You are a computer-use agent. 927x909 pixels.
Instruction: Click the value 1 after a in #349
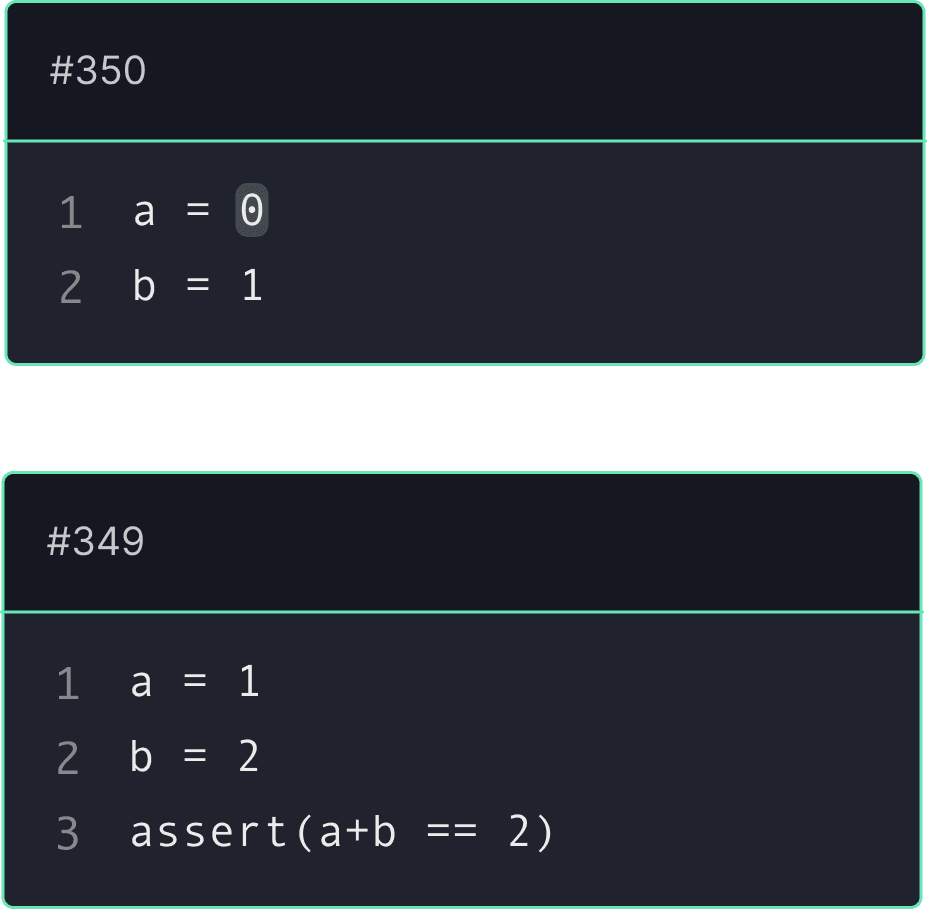249,681
